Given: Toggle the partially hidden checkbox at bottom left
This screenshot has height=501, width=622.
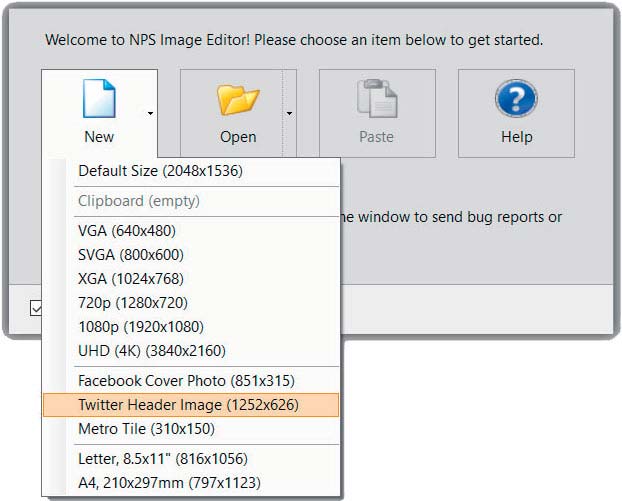Looking at the screenshot, I should [36, 308].
